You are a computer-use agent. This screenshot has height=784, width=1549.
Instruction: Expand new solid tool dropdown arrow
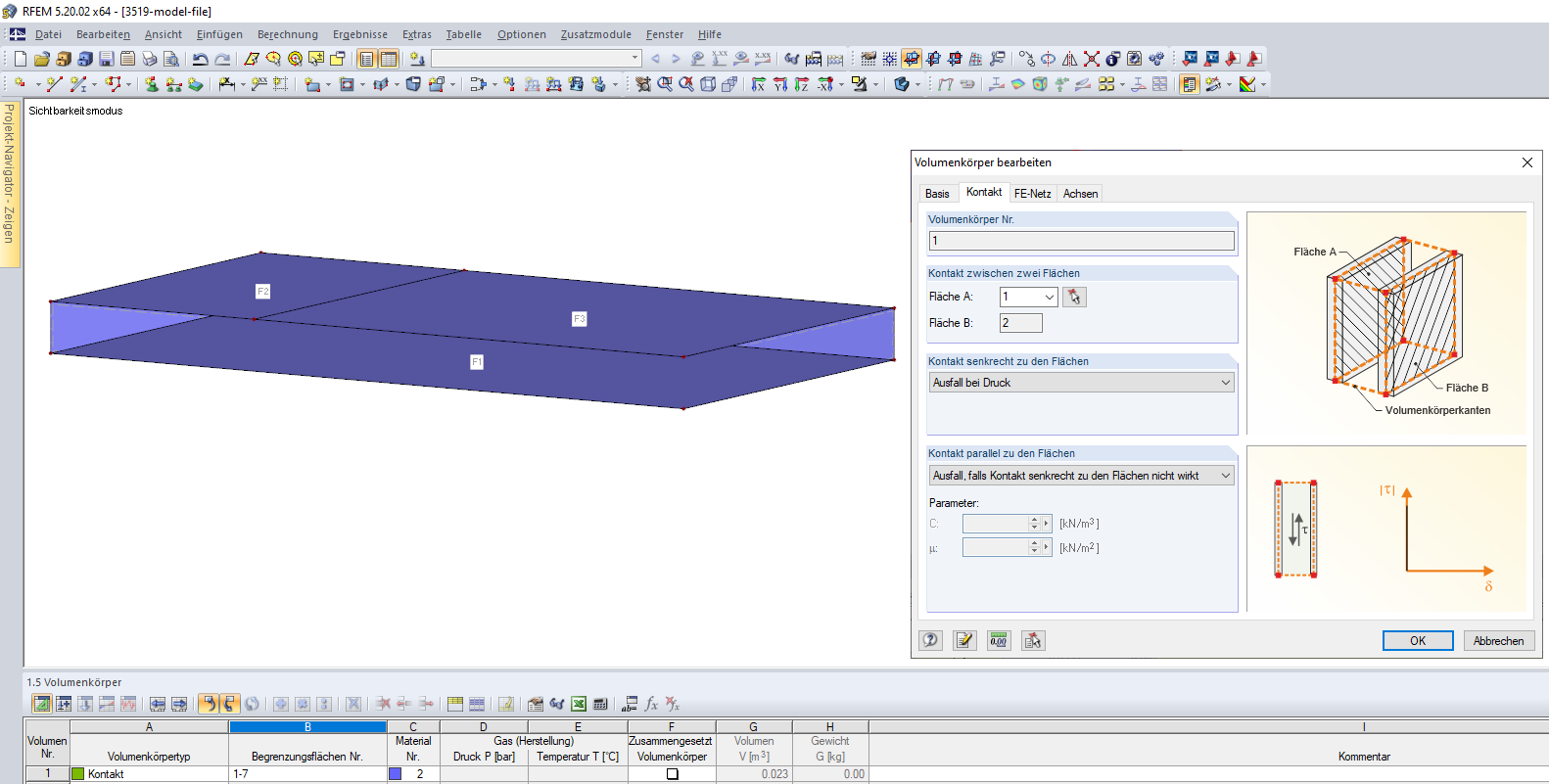pyautogui.click(x=452, y=84)
